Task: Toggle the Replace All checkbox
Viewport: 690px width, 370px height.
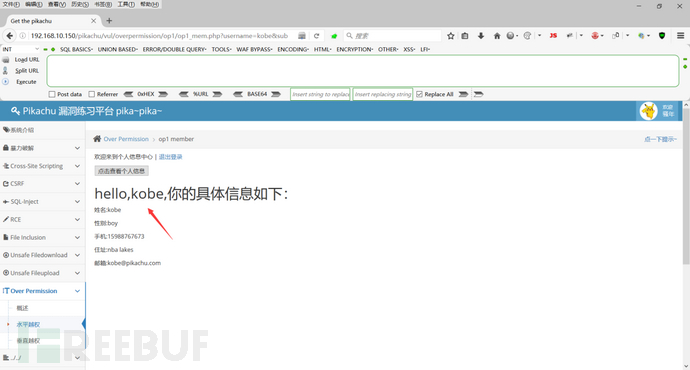Action: [419, 94]
